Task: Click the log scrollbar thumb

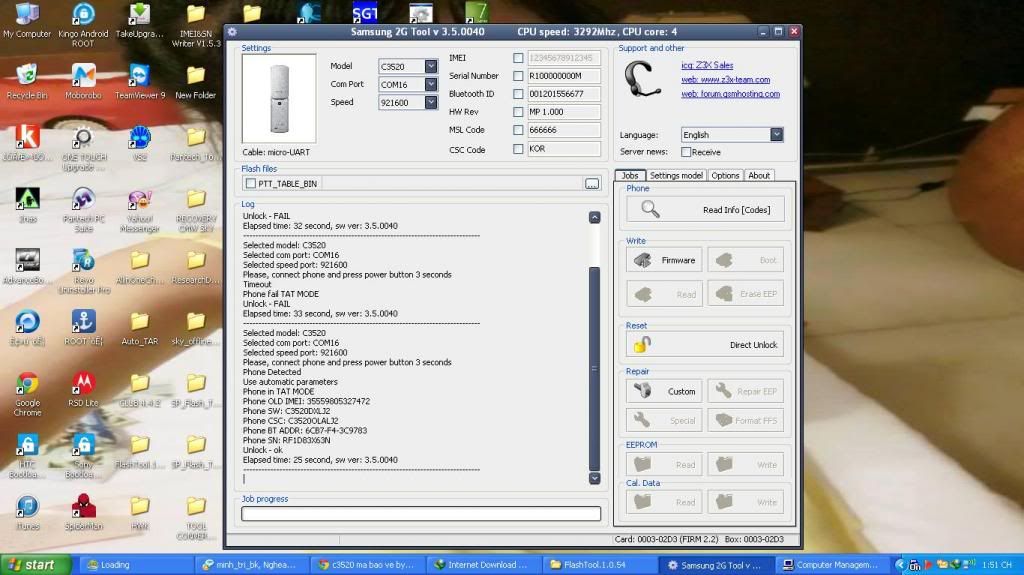Action: (594, 369)
